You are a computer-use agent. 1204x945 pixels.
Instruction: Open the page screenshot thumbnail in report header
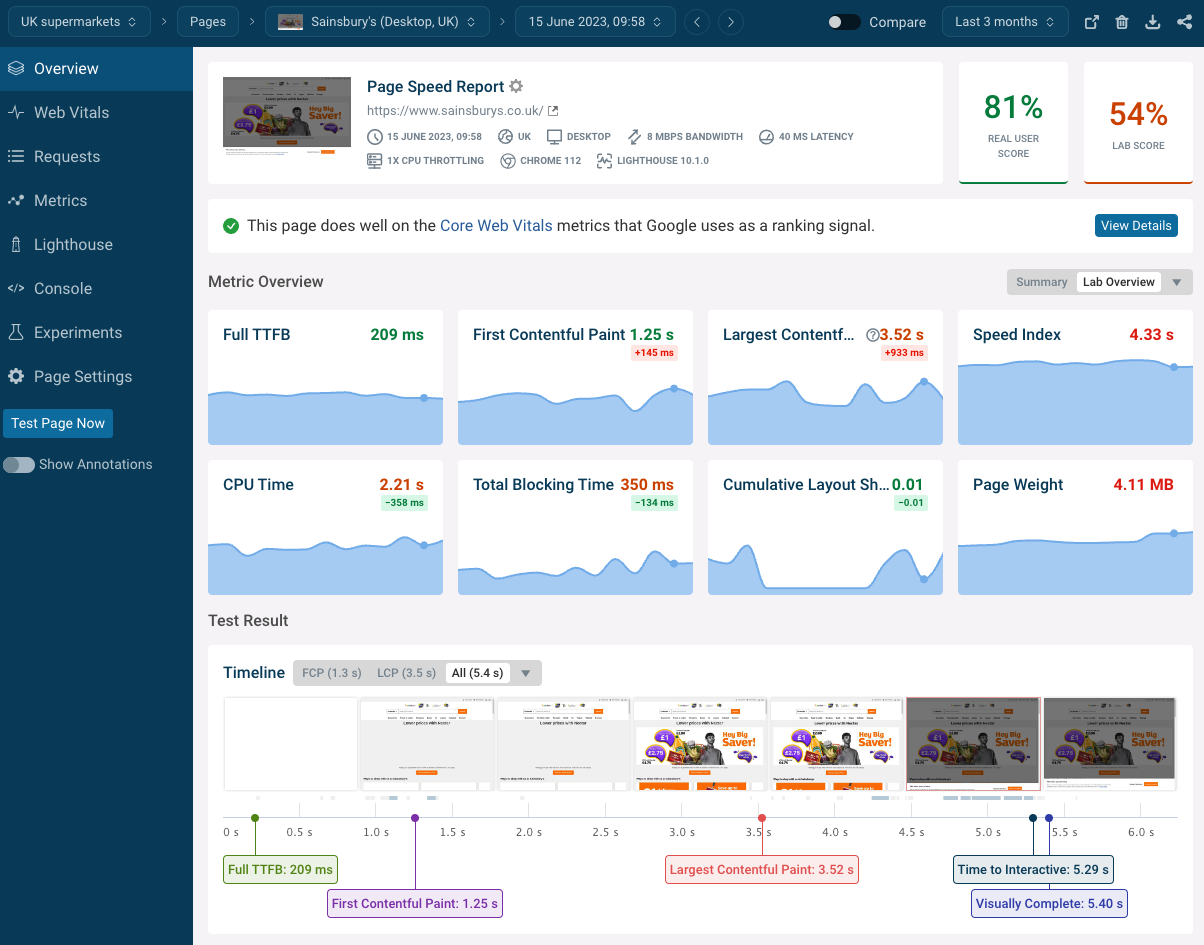tap(286, 116)
